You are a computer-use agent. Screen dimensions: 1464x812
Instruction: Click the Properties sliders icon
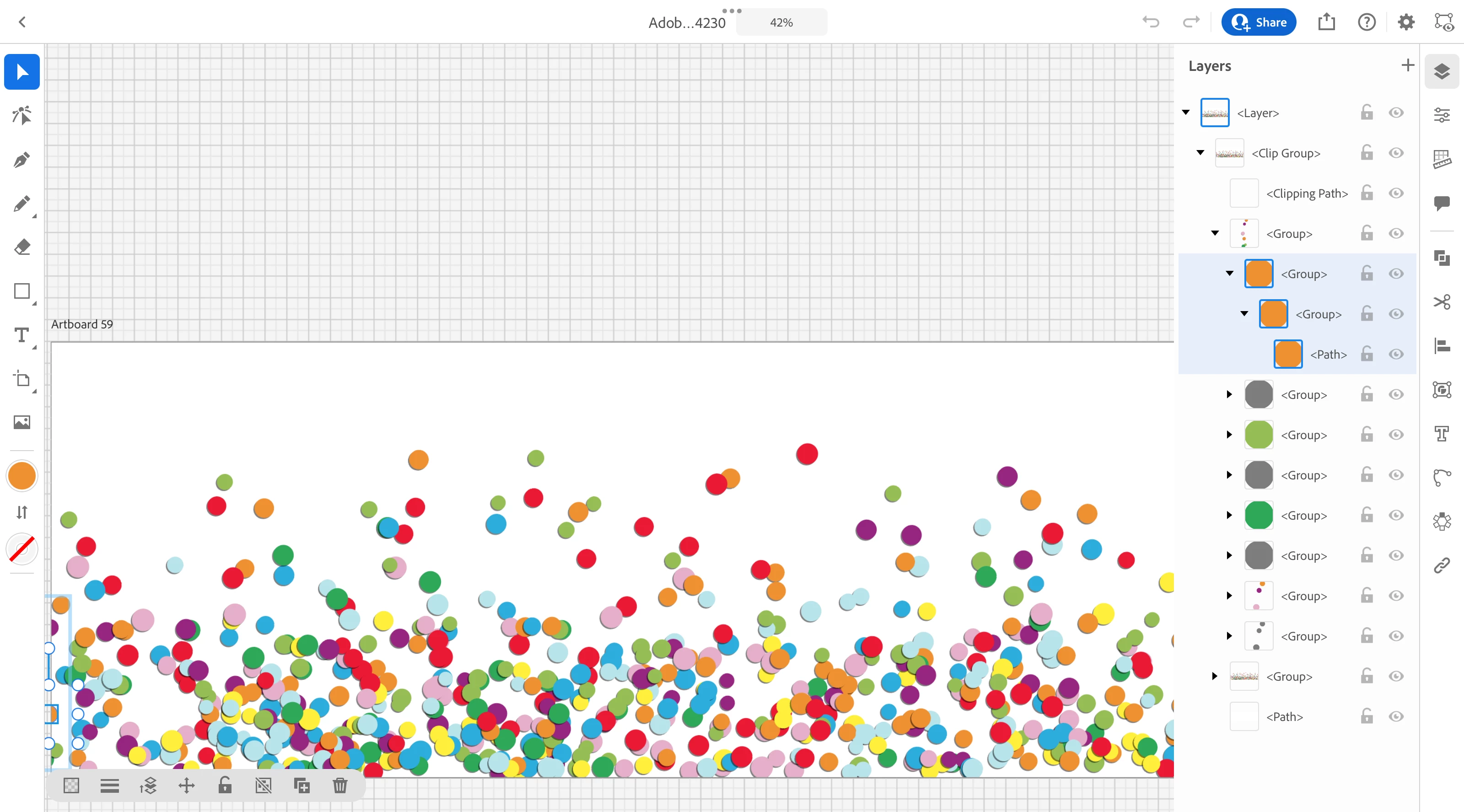coord(1441,115)
